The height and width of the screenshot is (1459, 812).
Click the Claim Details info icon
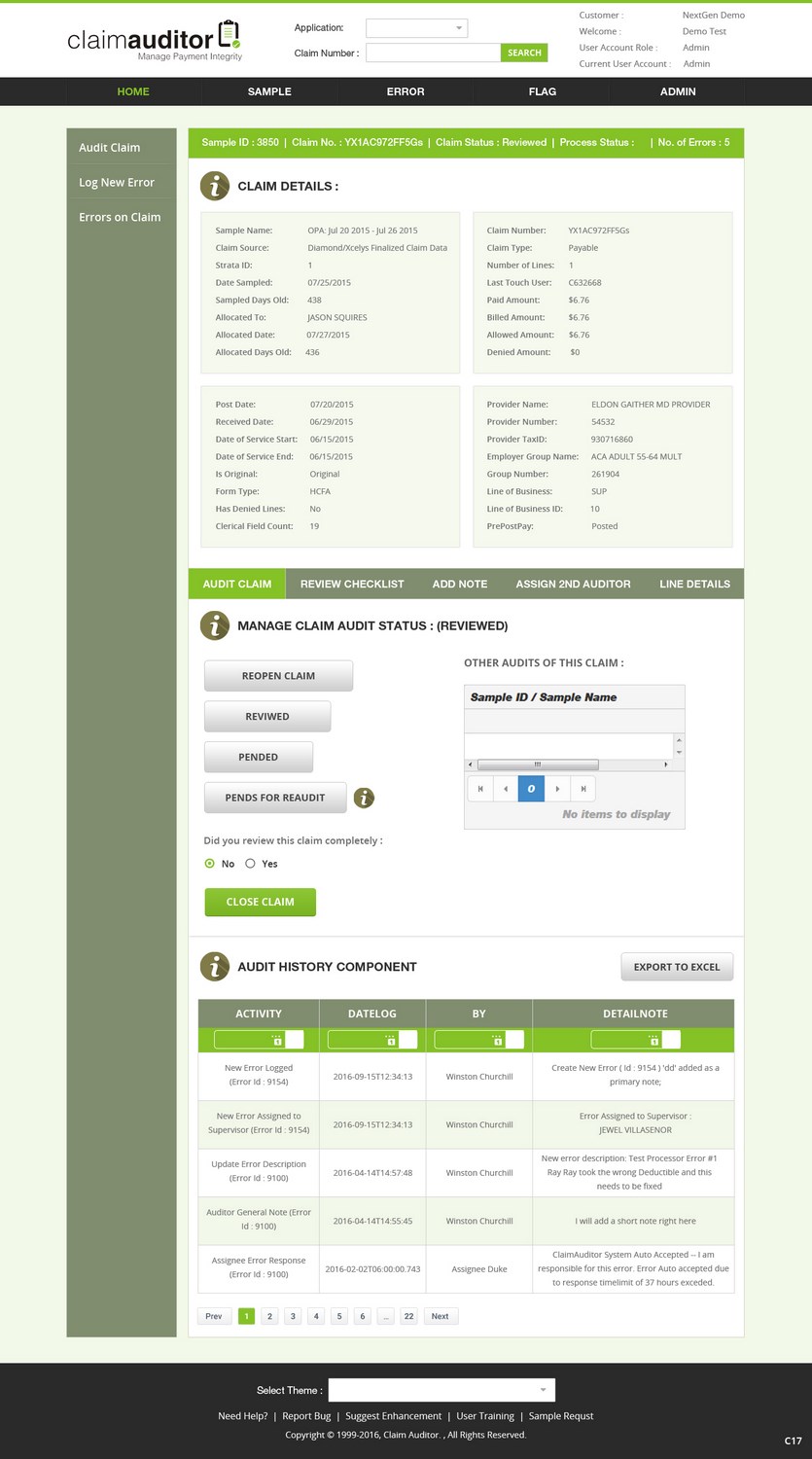215,186
